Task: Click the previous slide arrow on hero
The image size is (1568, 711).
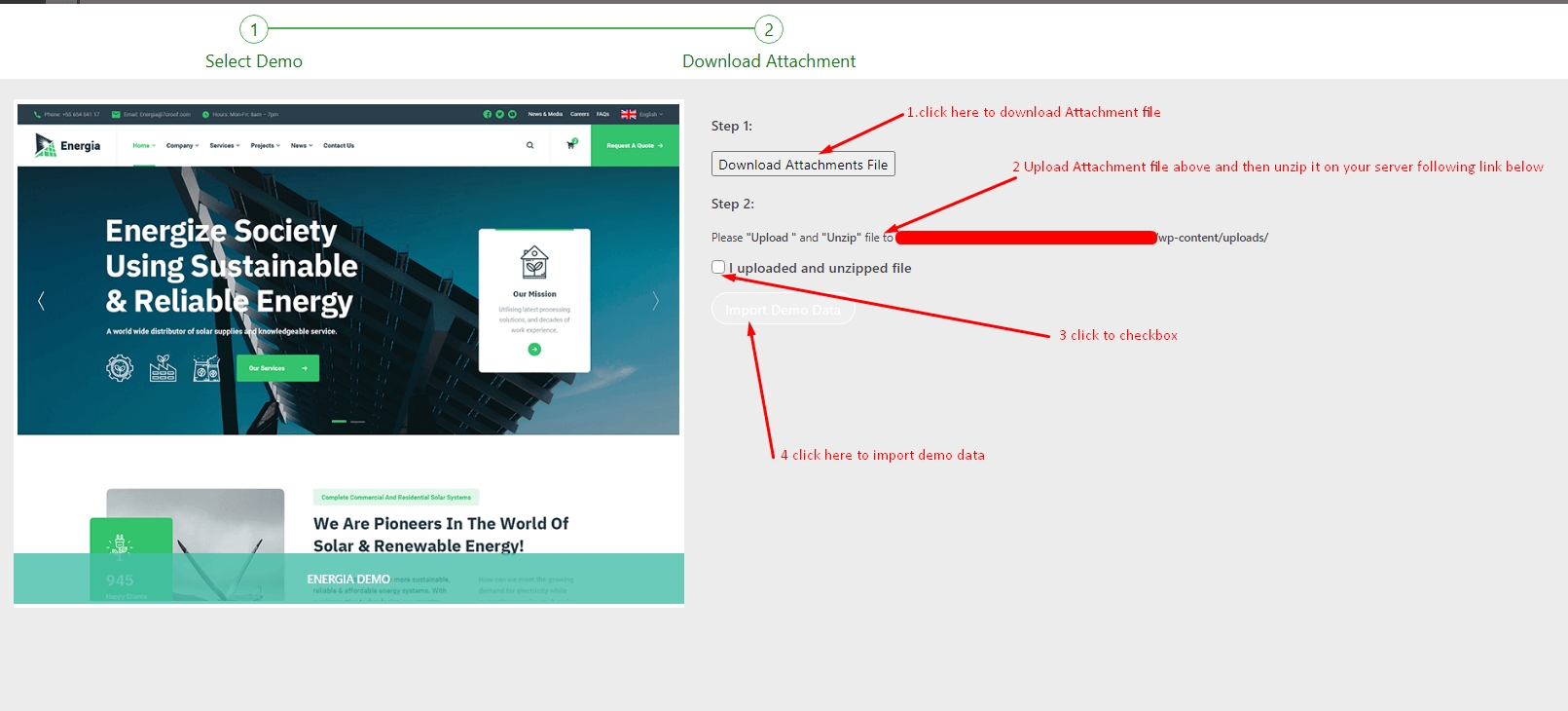Action: (x=41, y=301)
